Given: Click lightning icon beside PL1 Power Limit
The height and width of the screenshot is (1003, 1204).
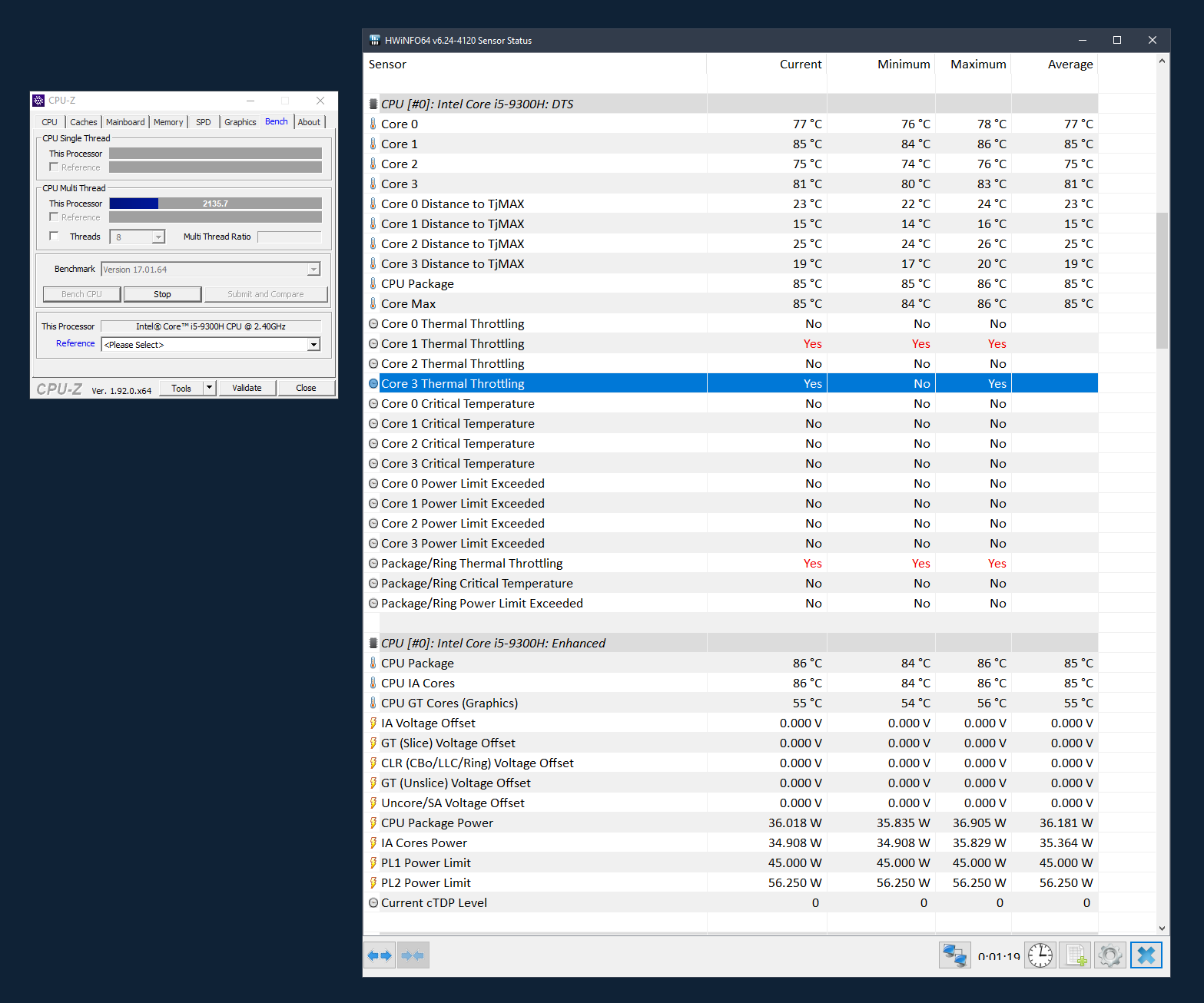Looking at the screenshot, I should click(373, 862).
